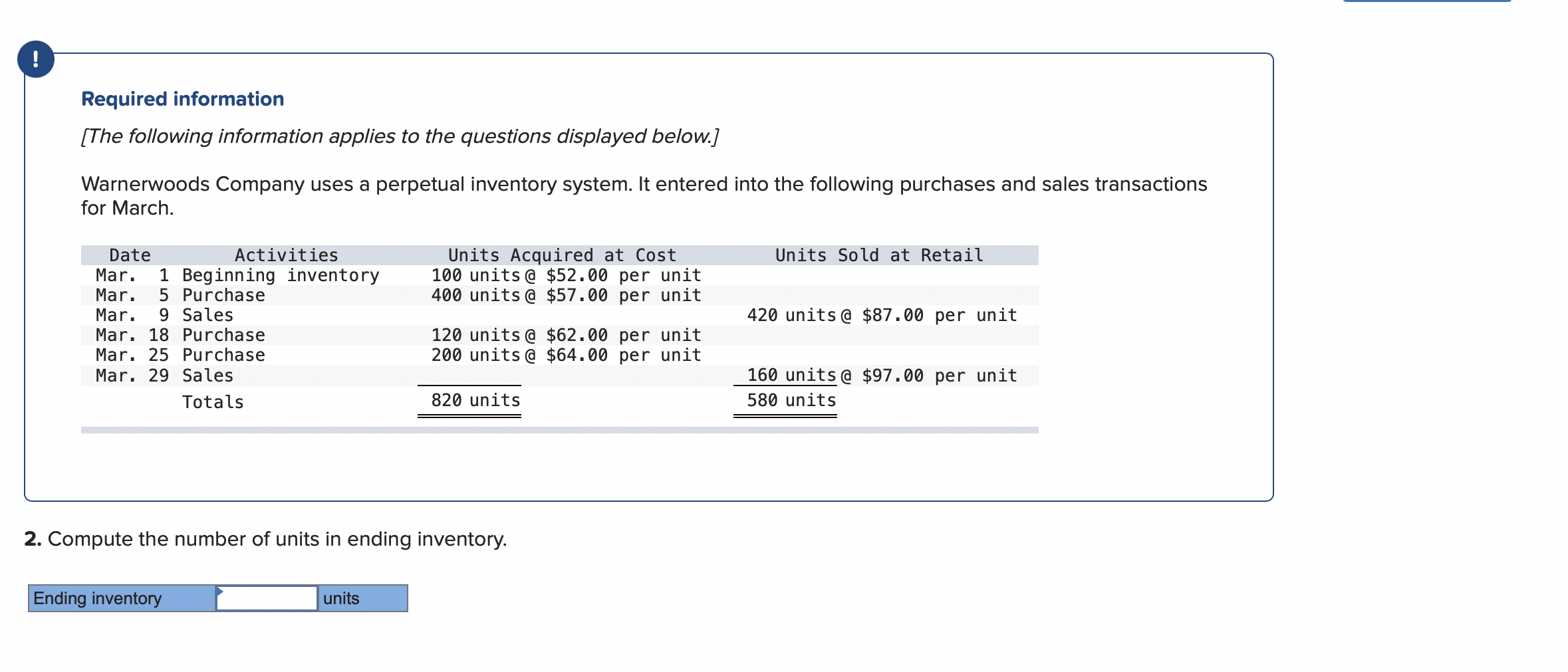
Task: Select the Date column header
Action: pyautogui.click(x=130, y=254)
